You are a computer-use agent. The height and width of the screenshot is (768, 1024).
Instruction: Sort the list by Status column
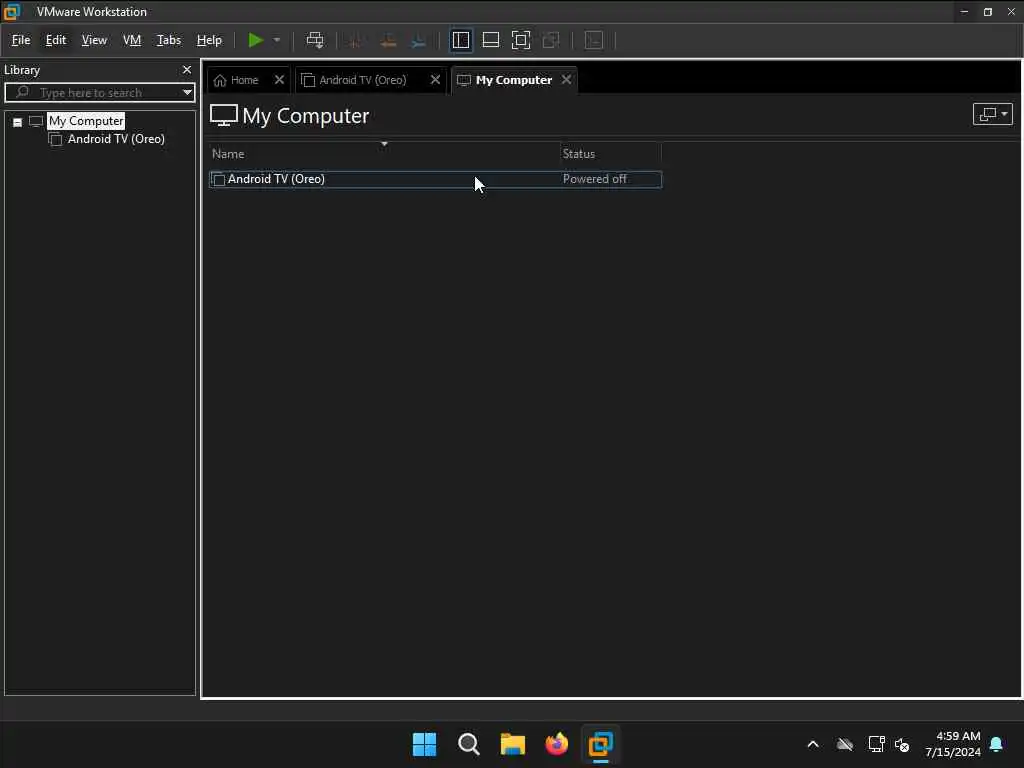[x=579, y=154]
